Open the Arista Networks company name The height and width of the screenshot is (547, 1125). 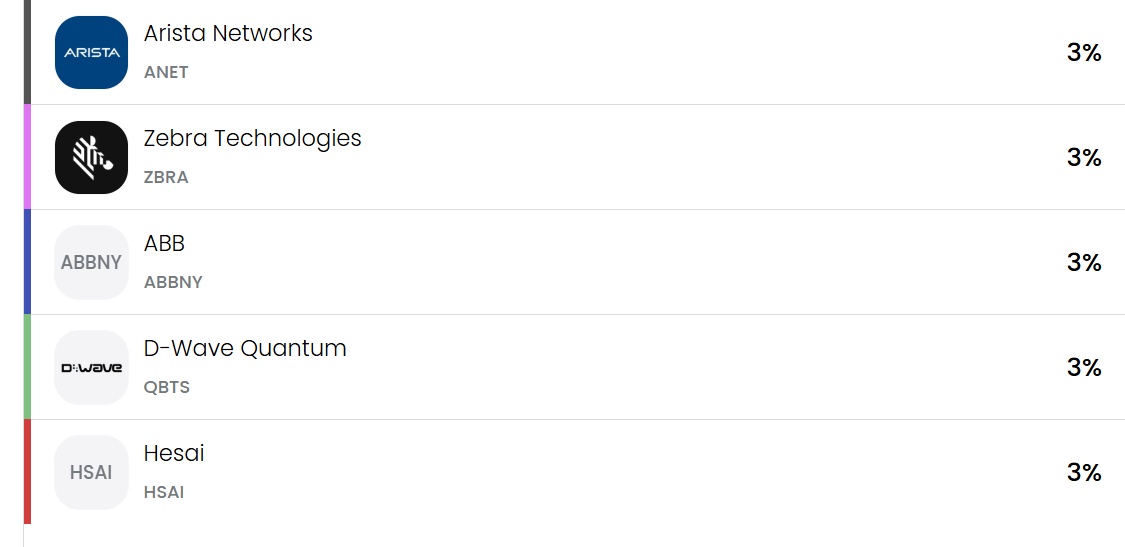228,33
